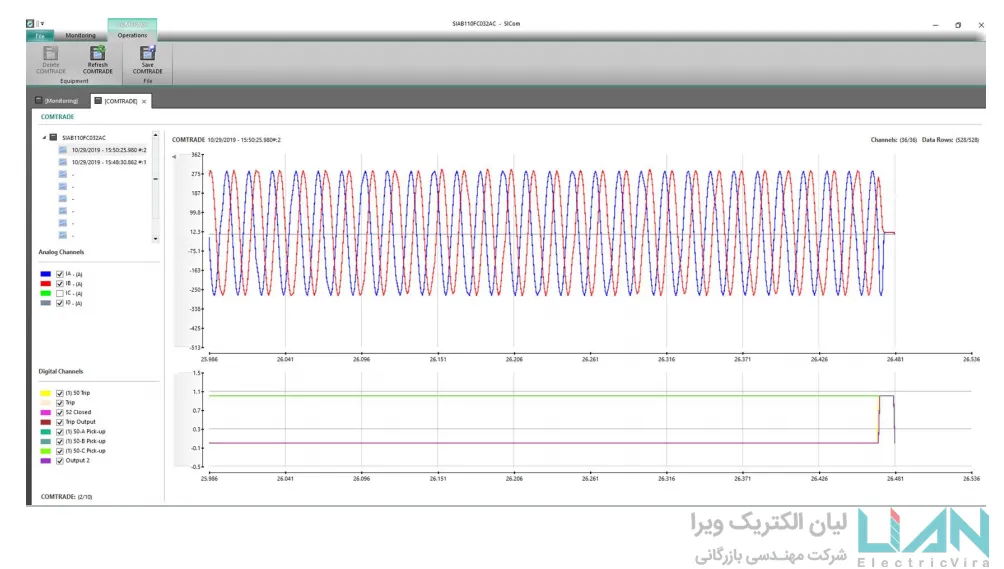Click the lime (1) 50-C Pick-up swatch
Viewport: 1004px width, 569px height.
(45, 451)
